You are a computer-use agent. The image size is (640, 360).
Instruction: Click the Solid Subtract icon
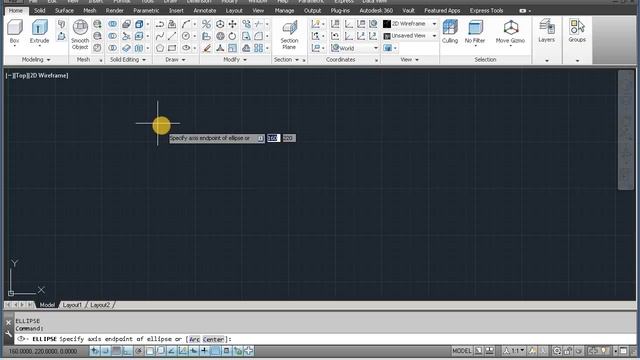113,36
